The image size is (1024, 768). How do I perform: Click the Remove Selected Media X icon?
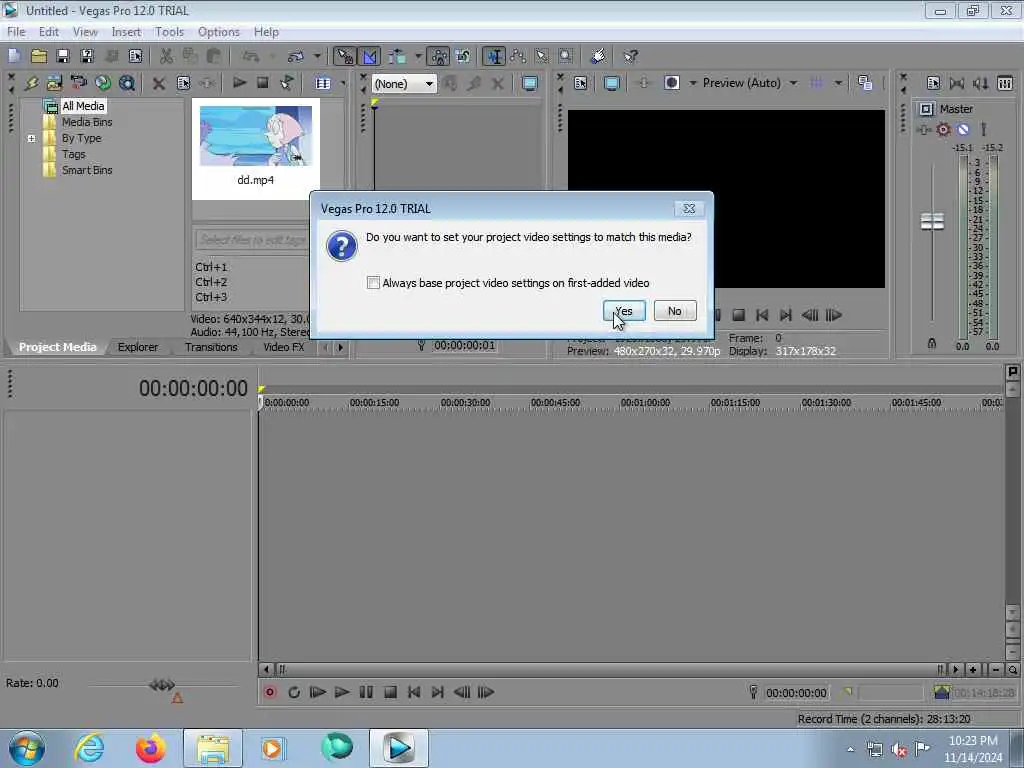click(159, 83)
